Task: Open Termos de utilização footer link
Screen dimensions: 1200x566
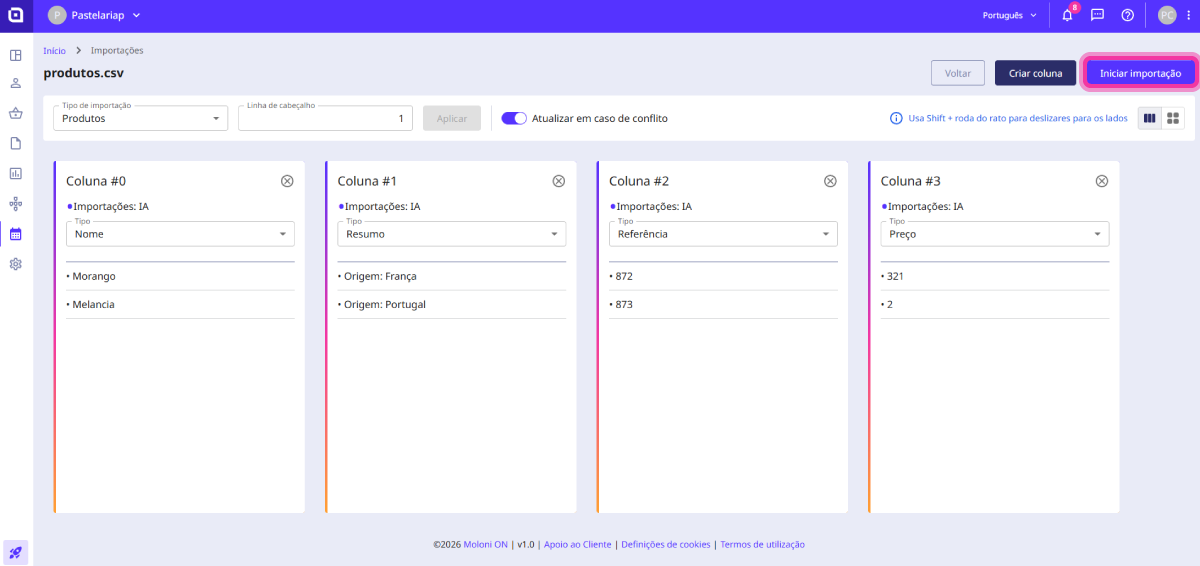Action: [x=762, y=545]
